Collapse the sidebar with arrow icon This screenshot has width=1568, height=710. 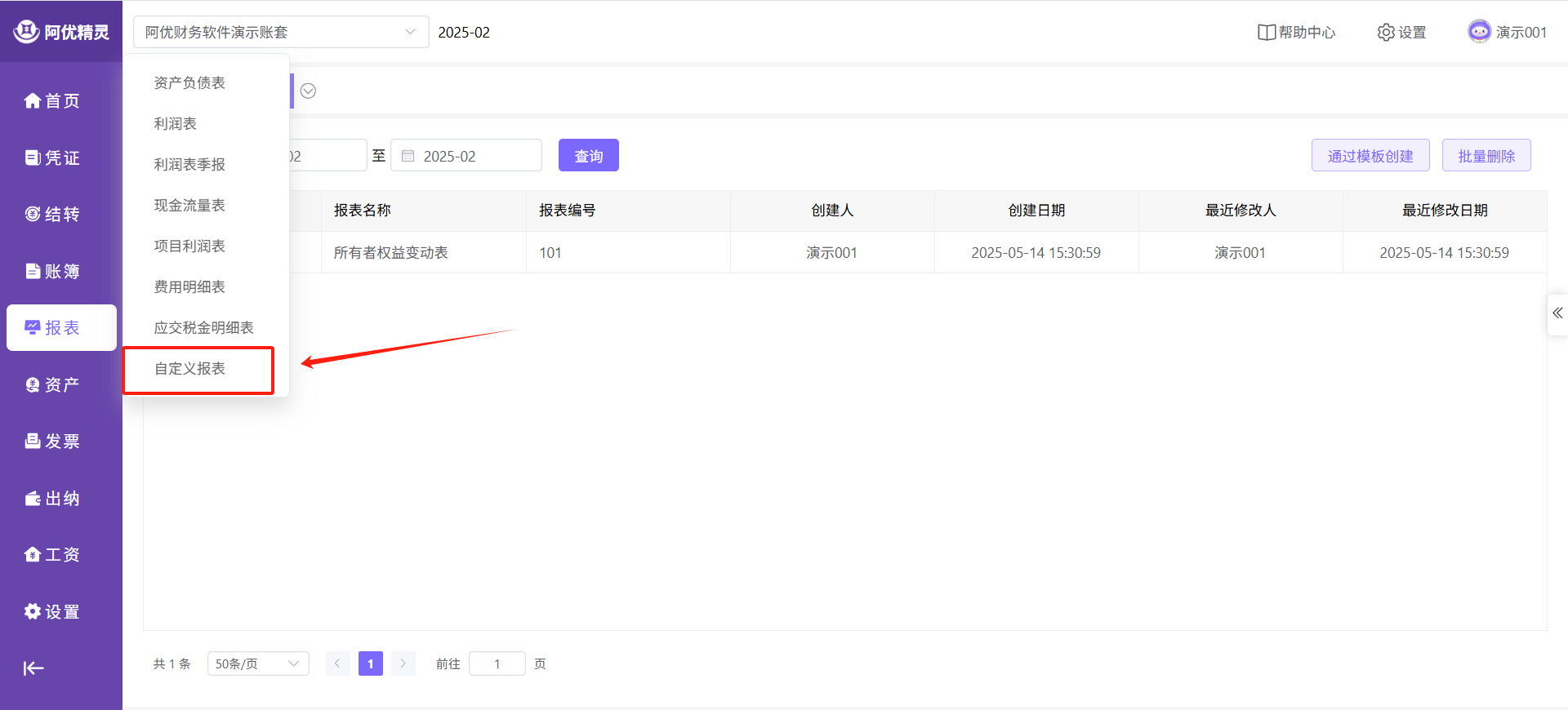pyautogui.click(x=33, y=668)
